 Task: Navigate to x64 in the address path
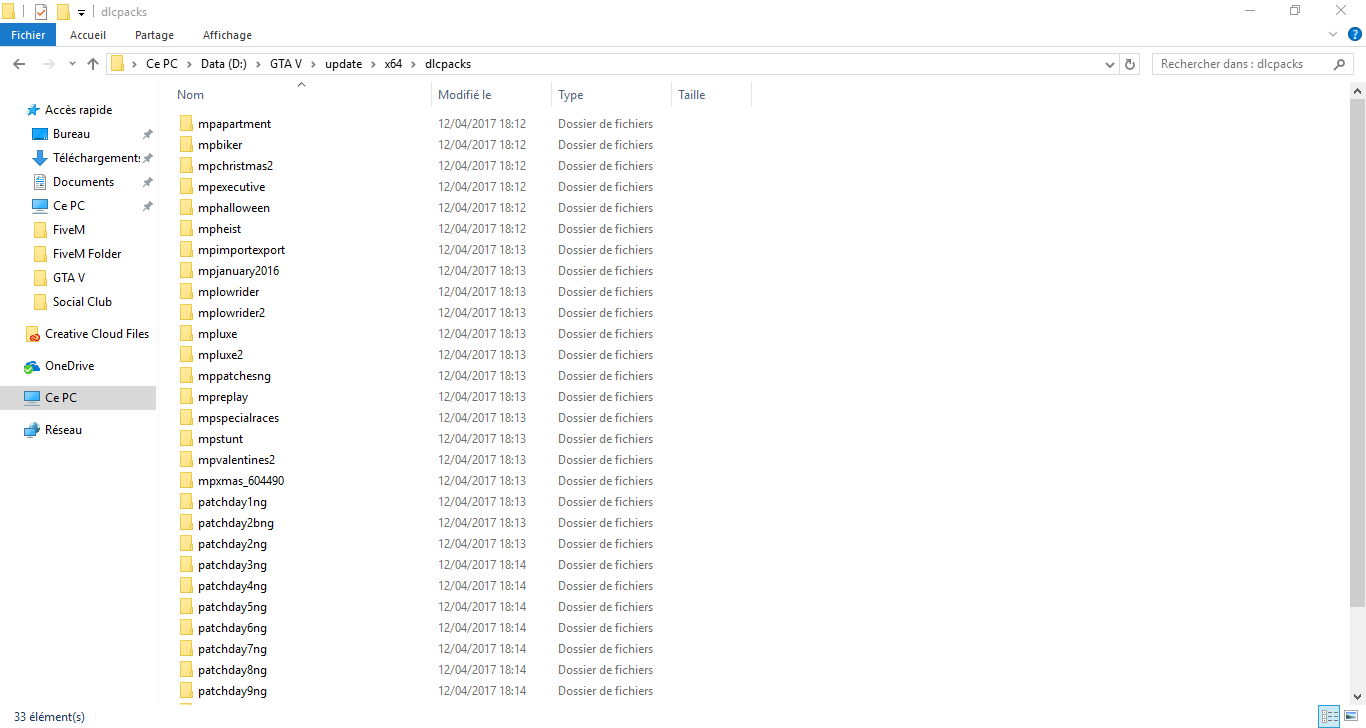pos(393,64)
